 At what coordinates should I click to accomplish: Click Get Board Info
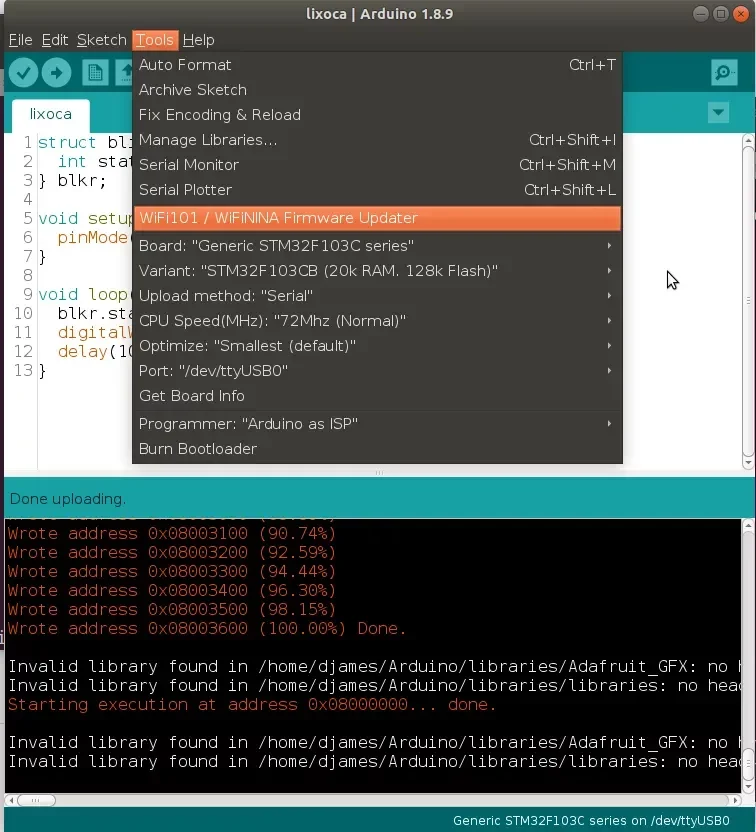tap(377, 395)
